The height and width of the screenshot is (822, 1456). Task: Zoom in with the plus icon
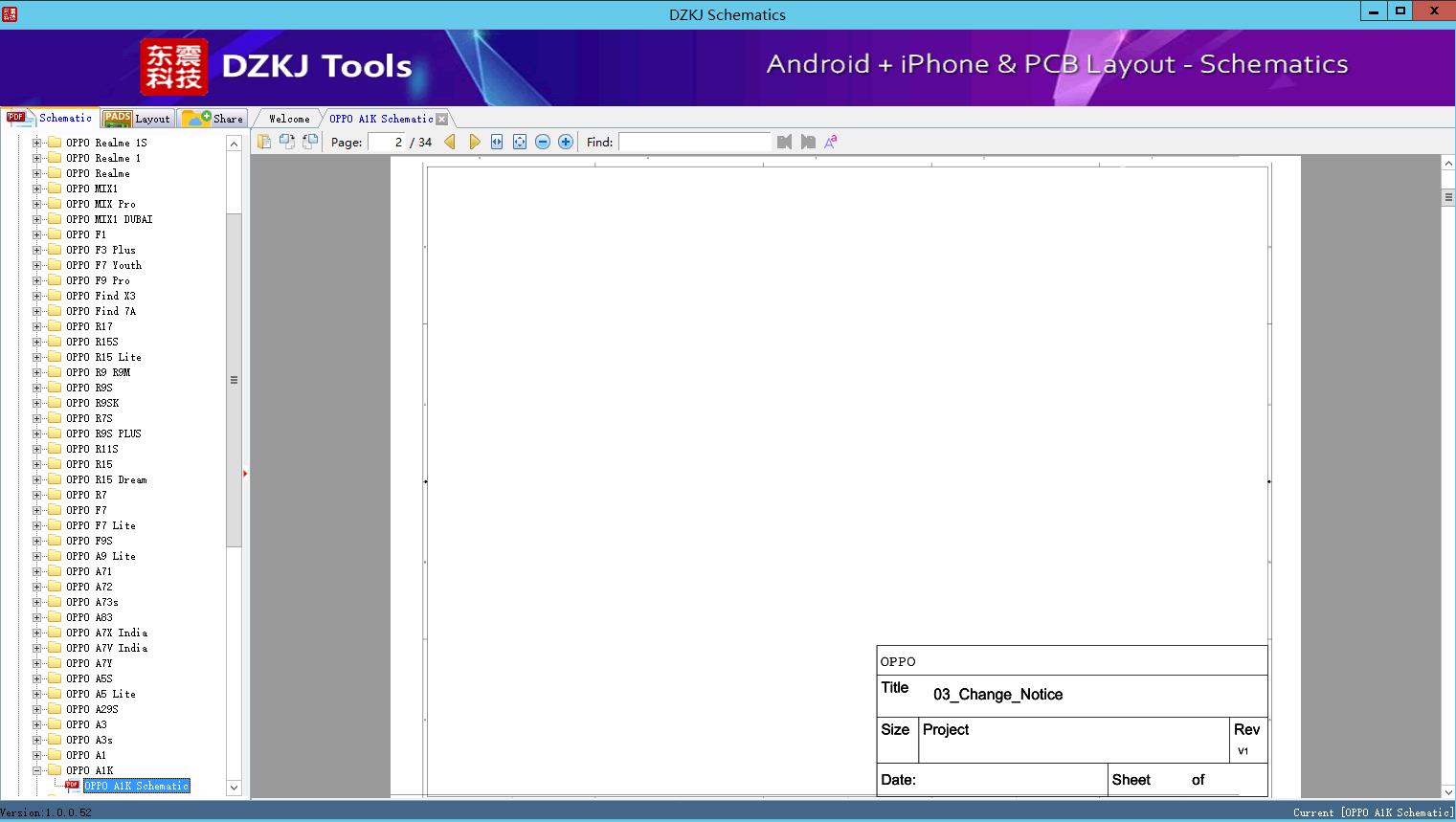566,142
